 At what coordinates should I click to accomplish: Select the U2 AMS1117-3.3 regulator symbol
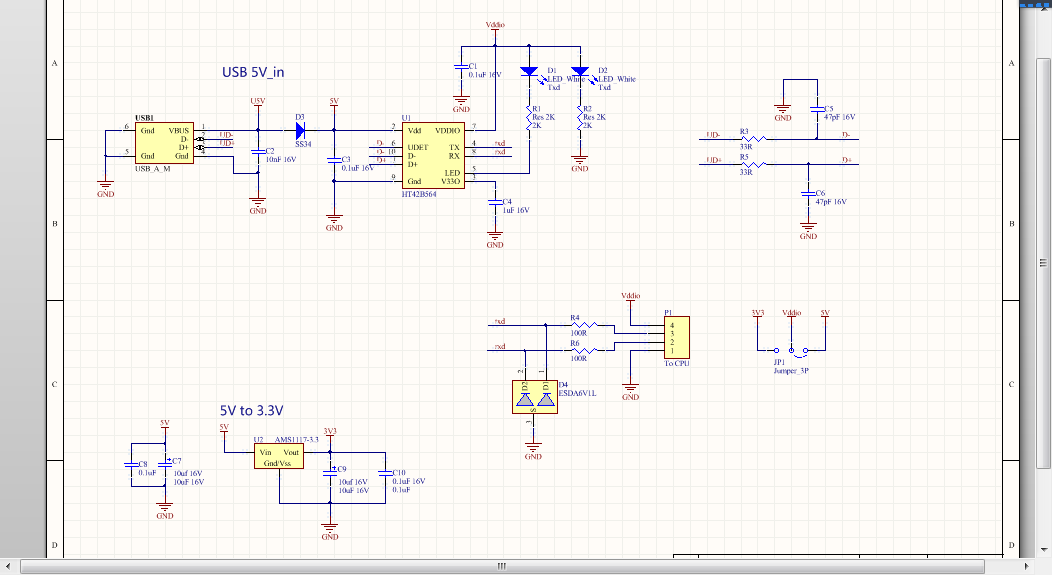(x=278, y=456)
